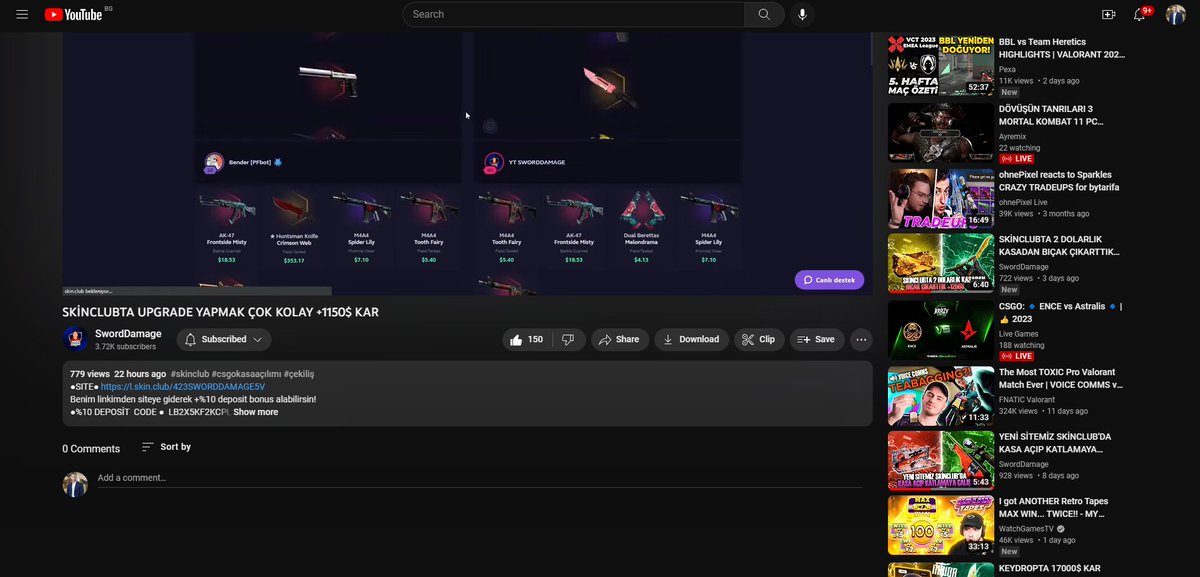
Task: Open SwordDamage channel avatar
Action: click(x=75, y=339)
